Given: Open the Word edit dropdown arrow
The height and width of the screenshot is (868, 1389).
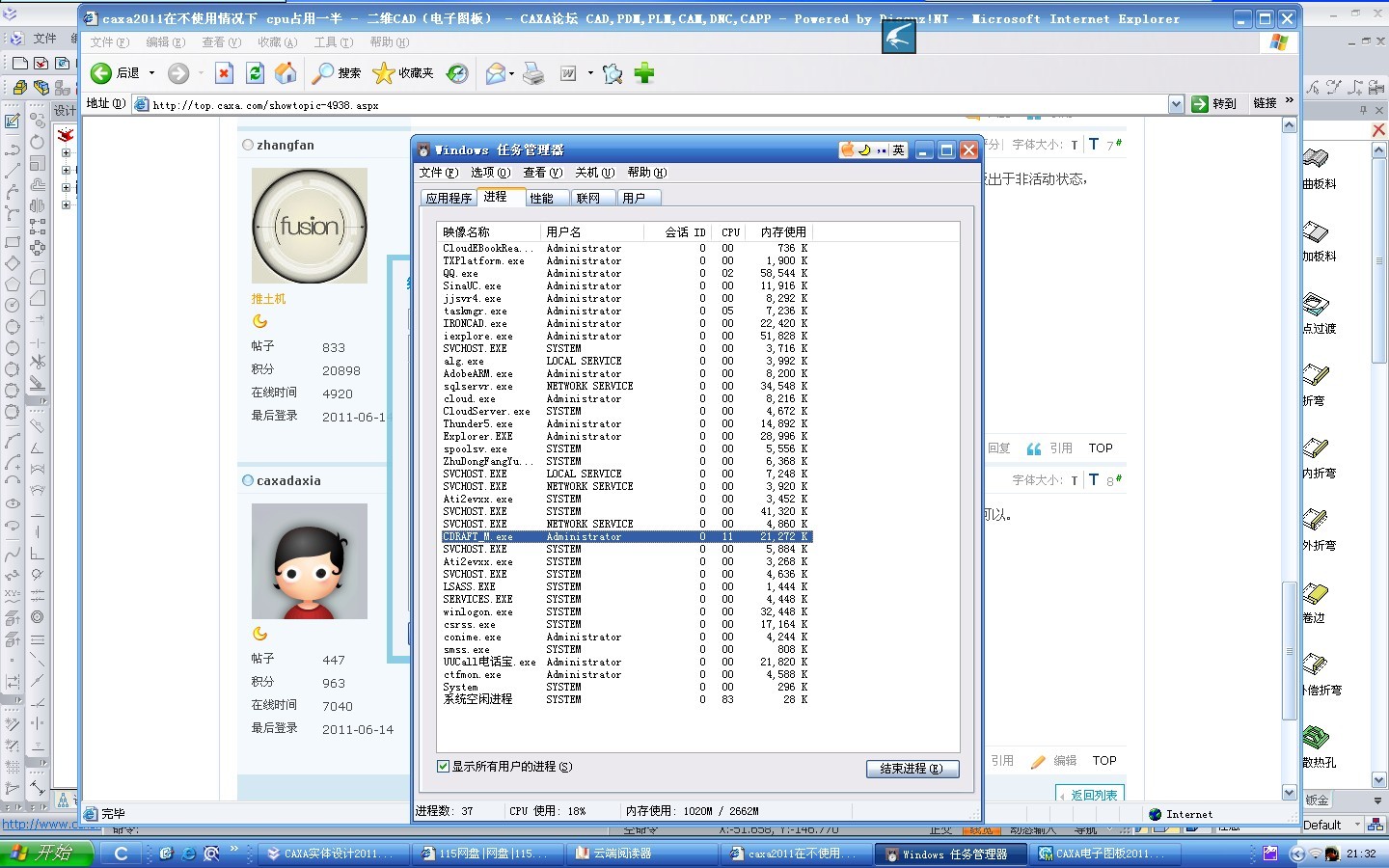Looking at the screenshot, I should pos(589,73).
